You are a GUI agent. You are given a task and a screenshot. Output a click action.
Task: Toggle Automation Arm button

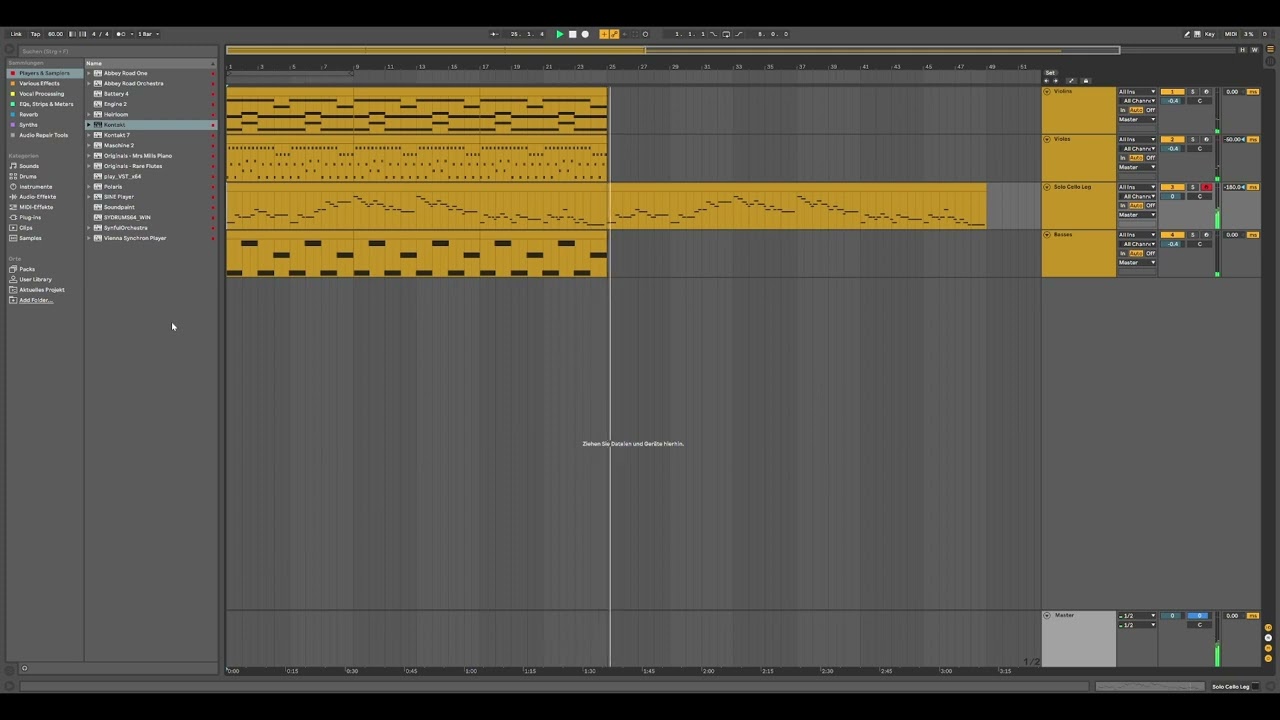tap(614, 34)
